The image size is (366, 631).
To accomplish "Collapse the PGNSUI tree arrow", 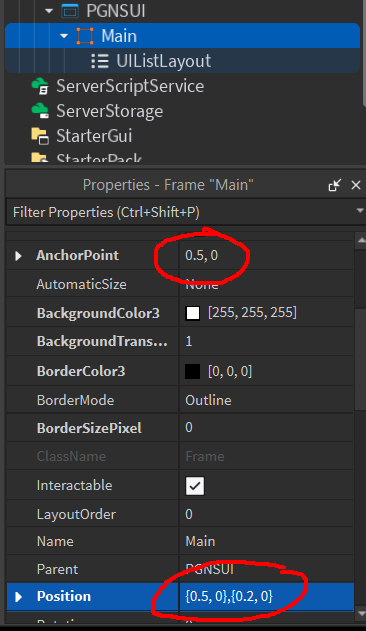I will pyautogui.click(x=49, y=11).
